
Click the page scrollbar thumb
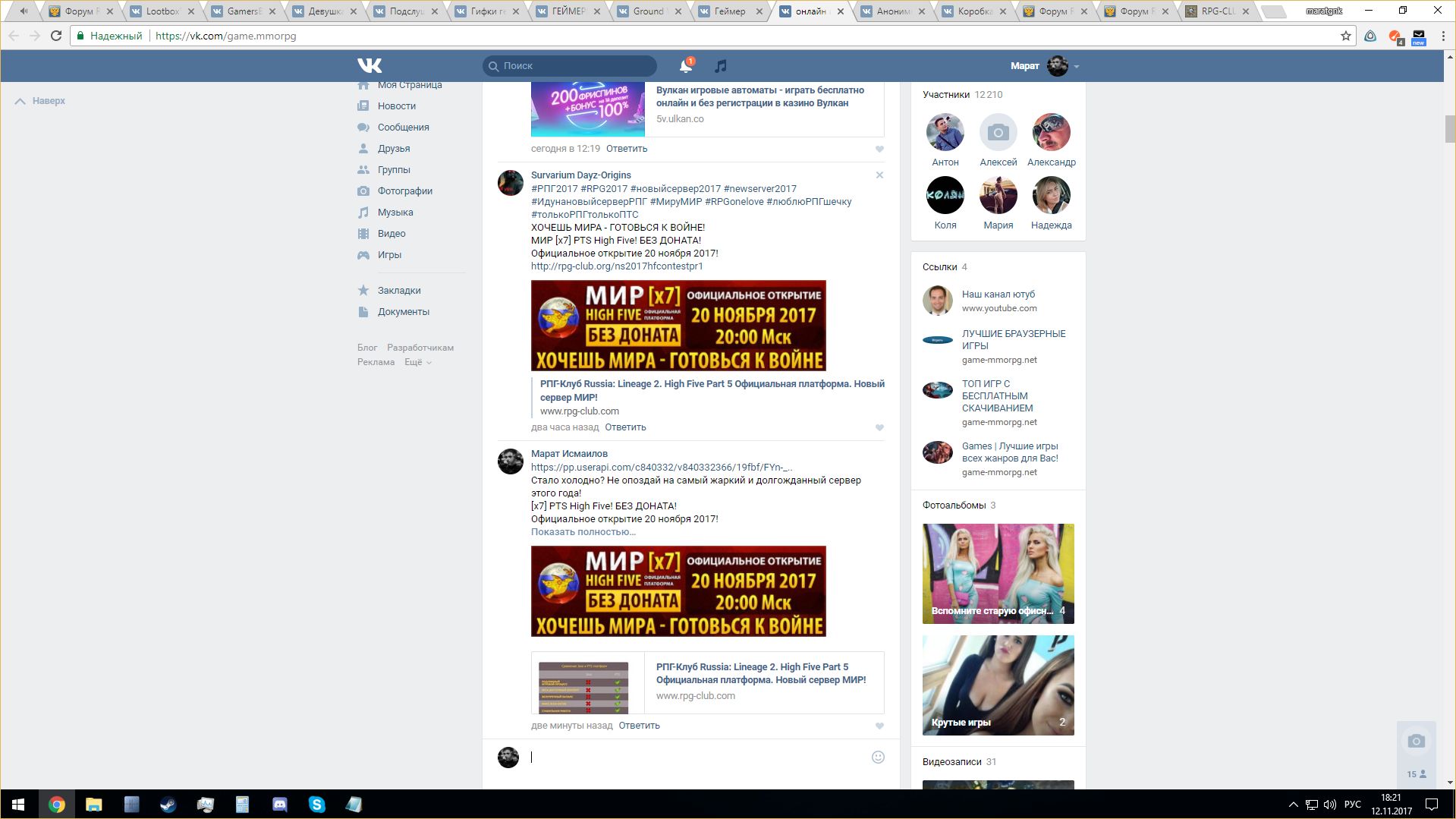pyautogui.click(x=1450, y=129)
